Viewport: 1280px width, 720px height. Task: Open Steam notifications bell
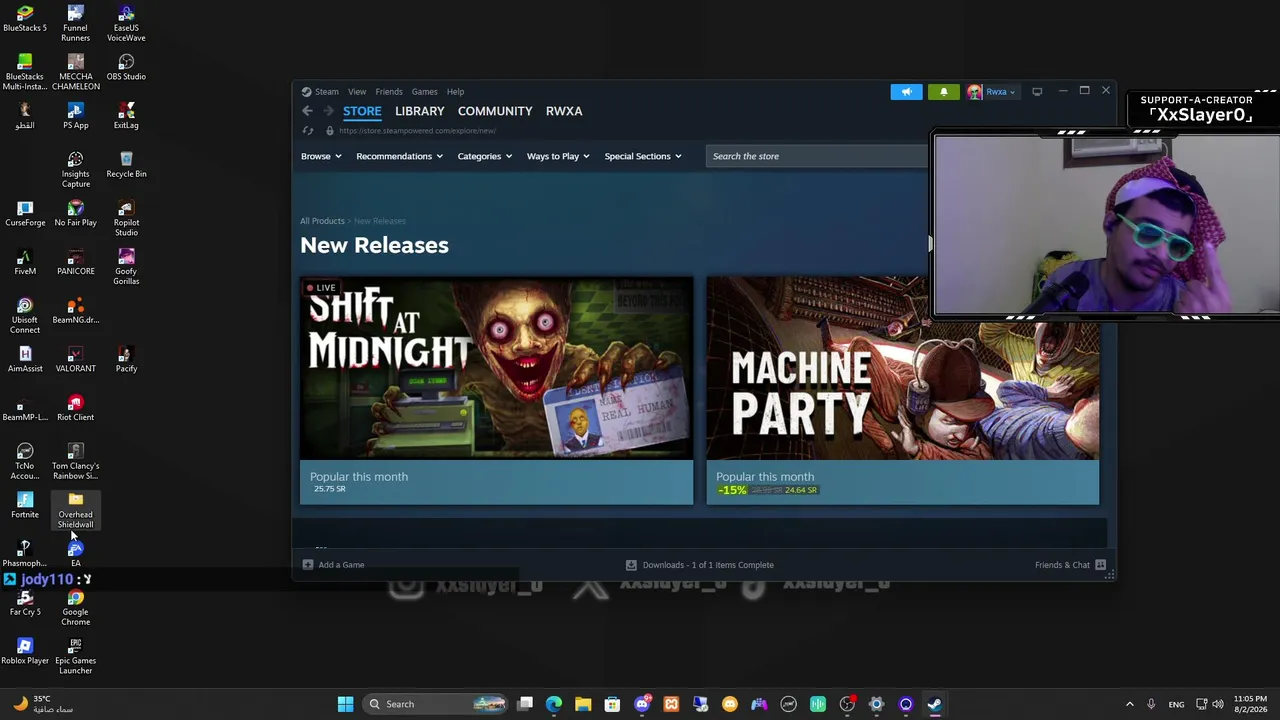tap(943, 92)
